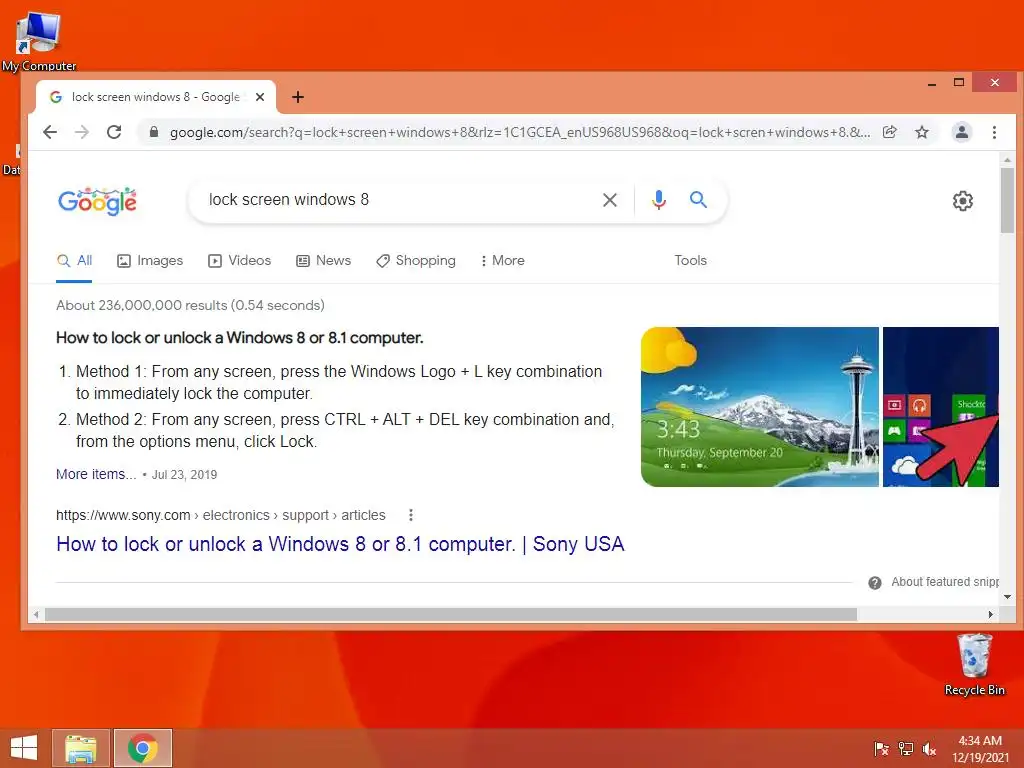Follow the 'More items...' link
The width and height of the screenshot is (1024, 768).
(96, 474)
